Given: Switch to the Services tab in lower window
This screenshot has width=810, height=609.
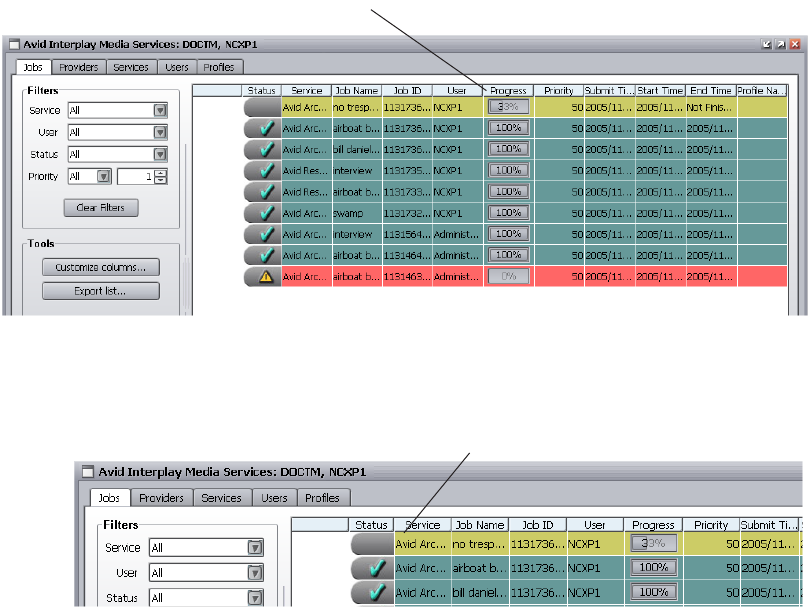Looking at the screenshot, I should coord(222,498).
